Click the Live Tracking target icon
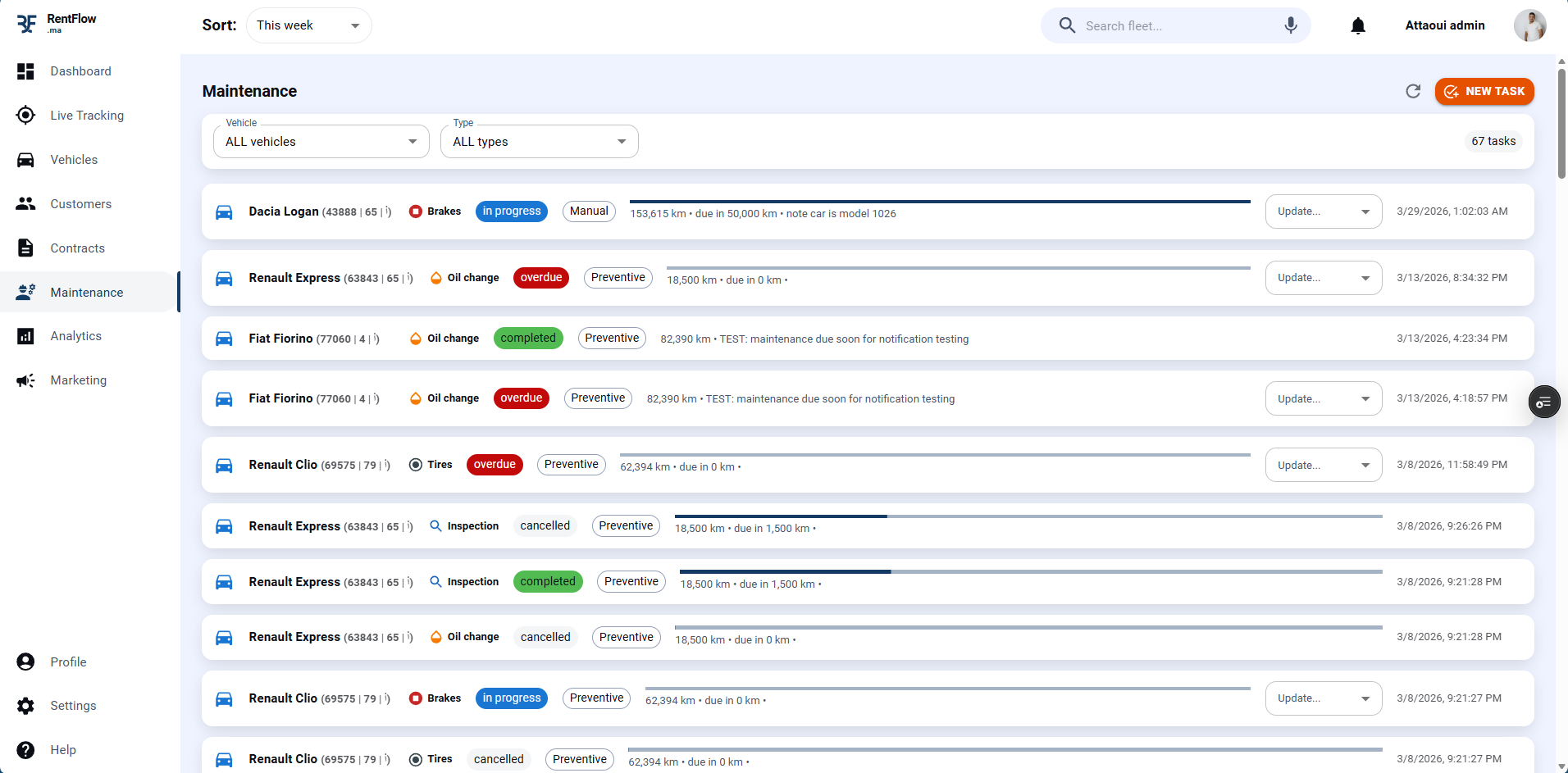Screen dimensions: 1568x773 (x=25, y=116)
